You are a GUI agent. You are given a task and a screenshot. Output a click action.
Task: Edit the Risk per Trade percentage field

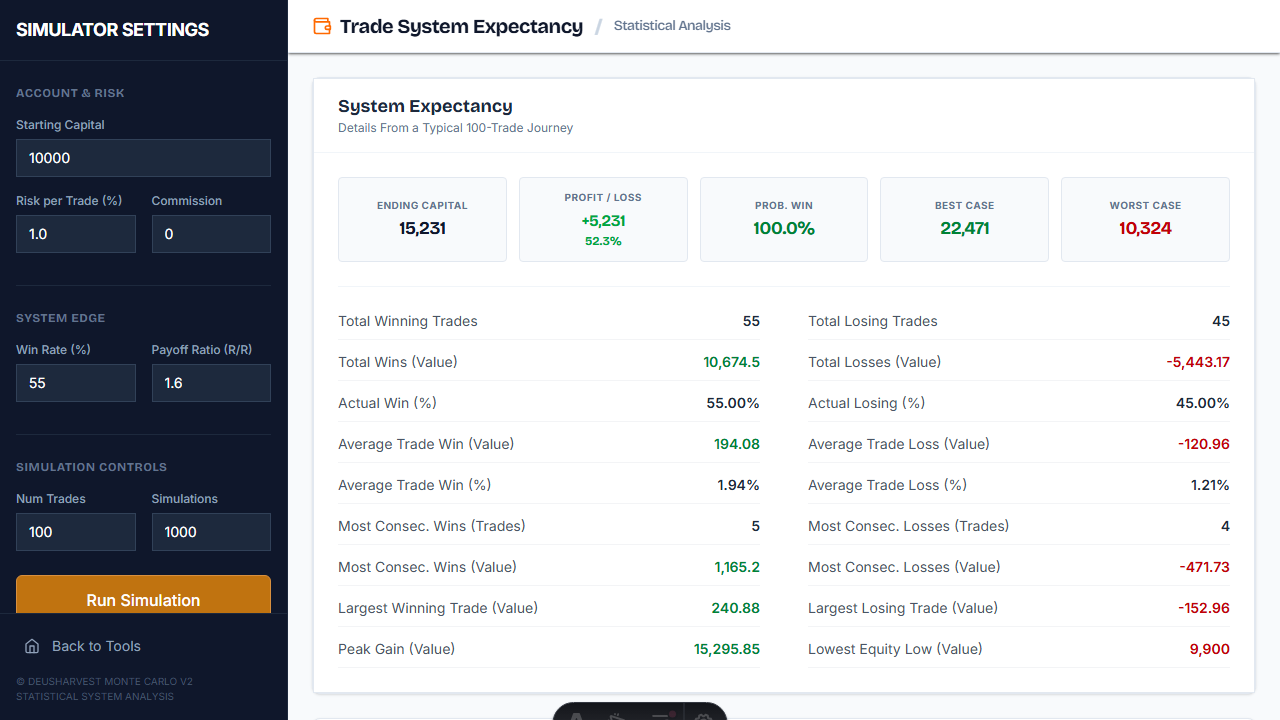click(75, 233)
